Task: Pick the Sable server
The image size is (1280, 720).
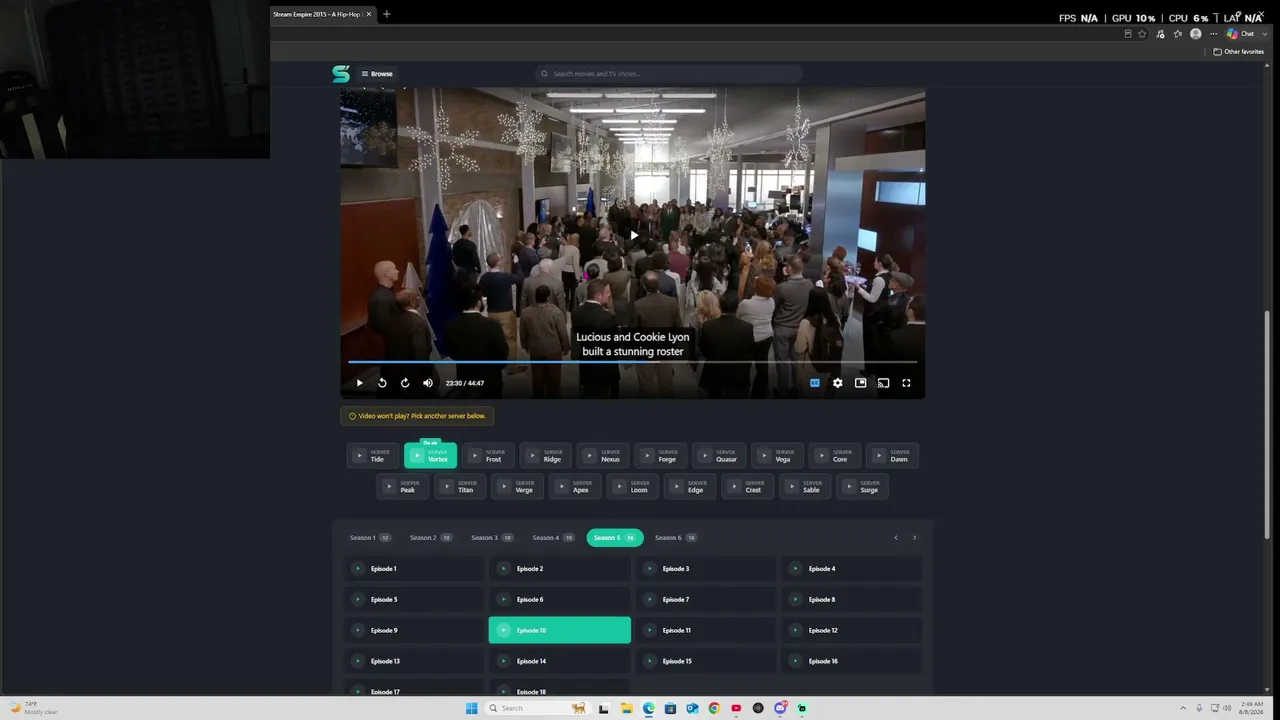Action: point(805,487)
